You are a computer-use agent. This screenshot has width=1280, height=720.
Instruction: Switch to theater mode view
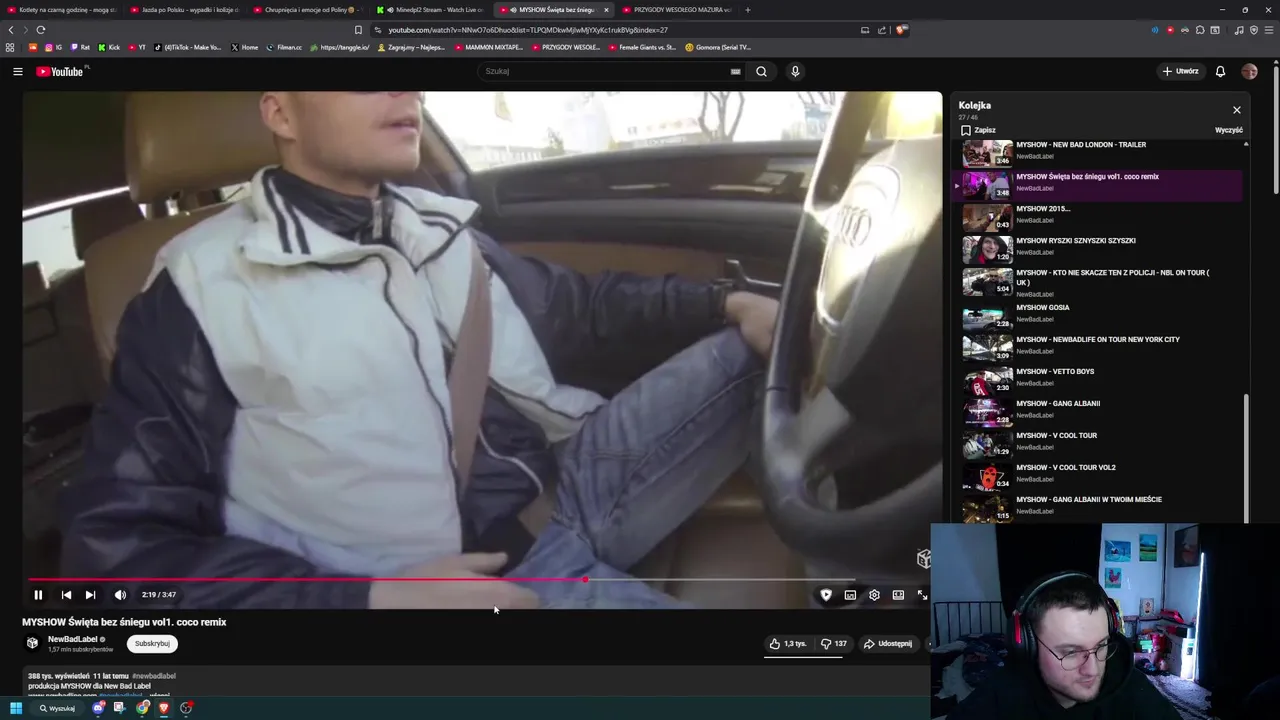(898, 595)
